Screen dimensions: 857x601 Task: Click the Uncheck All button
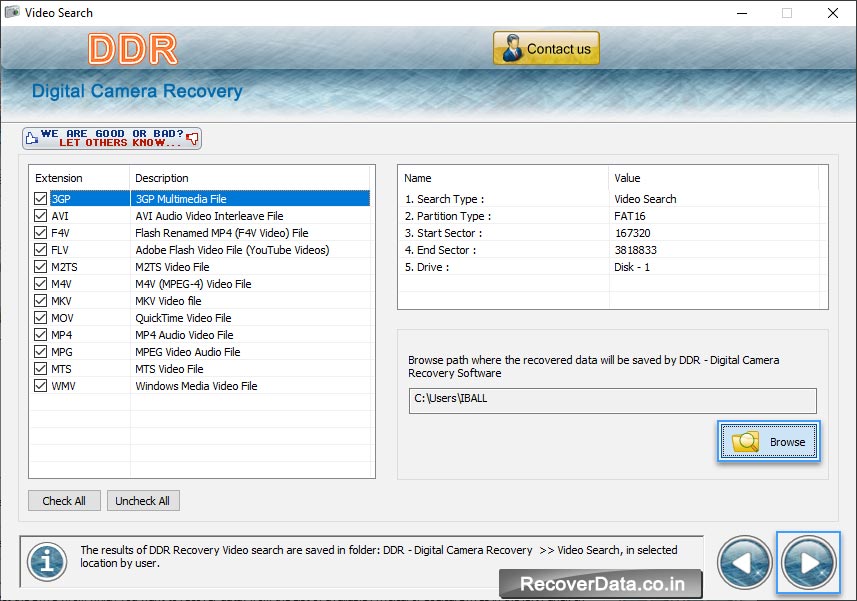point(143,500)
